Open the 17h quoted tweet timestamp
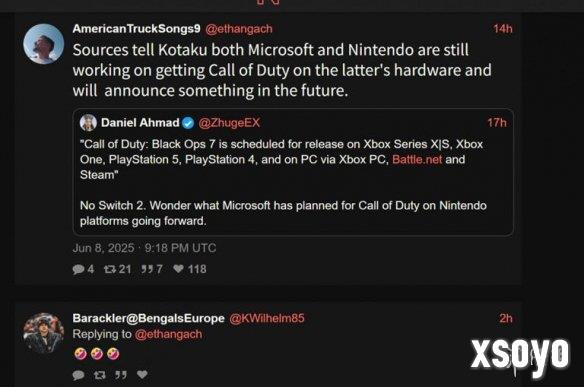The width and height of the screenshot is (584, 387). click(x=497, y=123)
